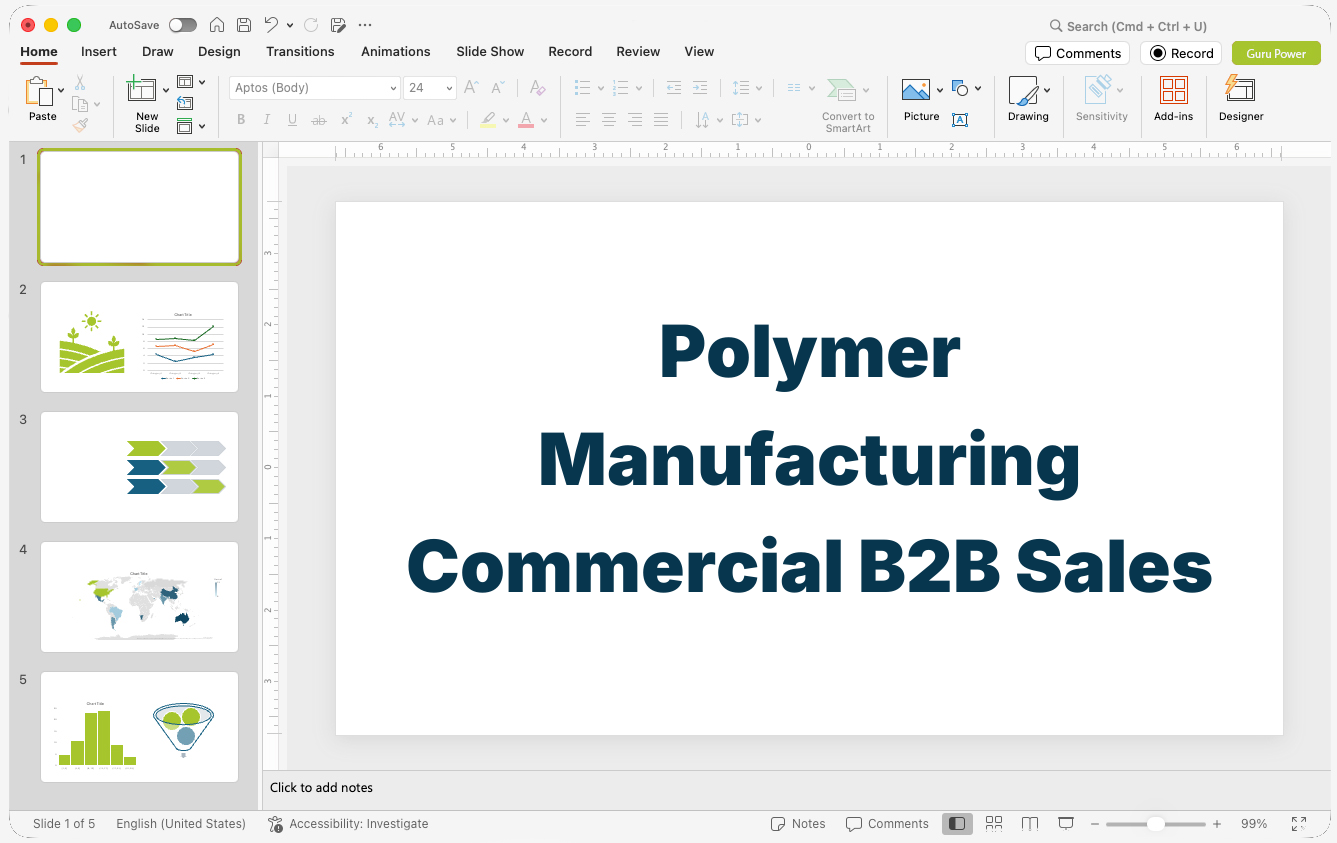This screenshot has width=1337, height=843.
Task: Click the Superscript icon
Action: (x=346, y=120)
